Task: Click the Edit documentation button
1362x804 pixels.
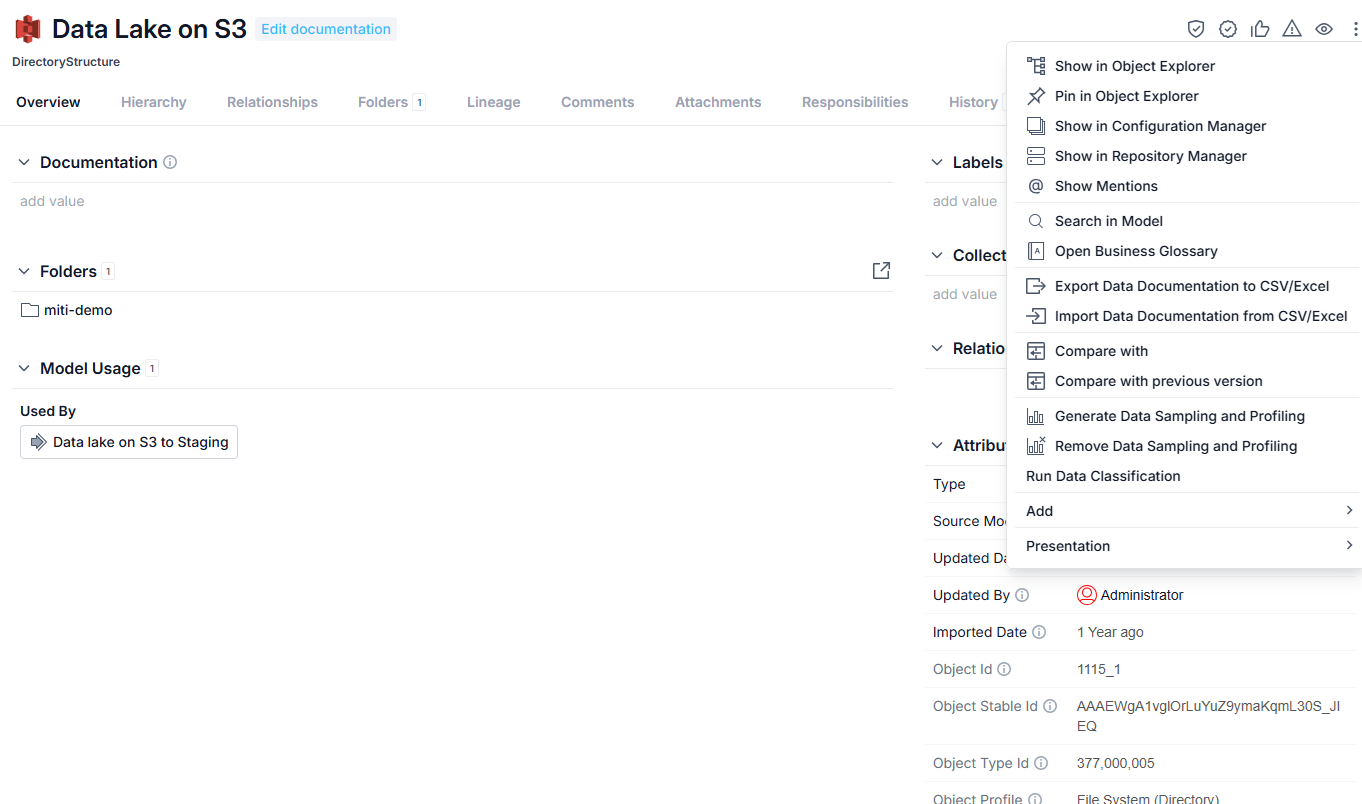Action: (326, 29)
